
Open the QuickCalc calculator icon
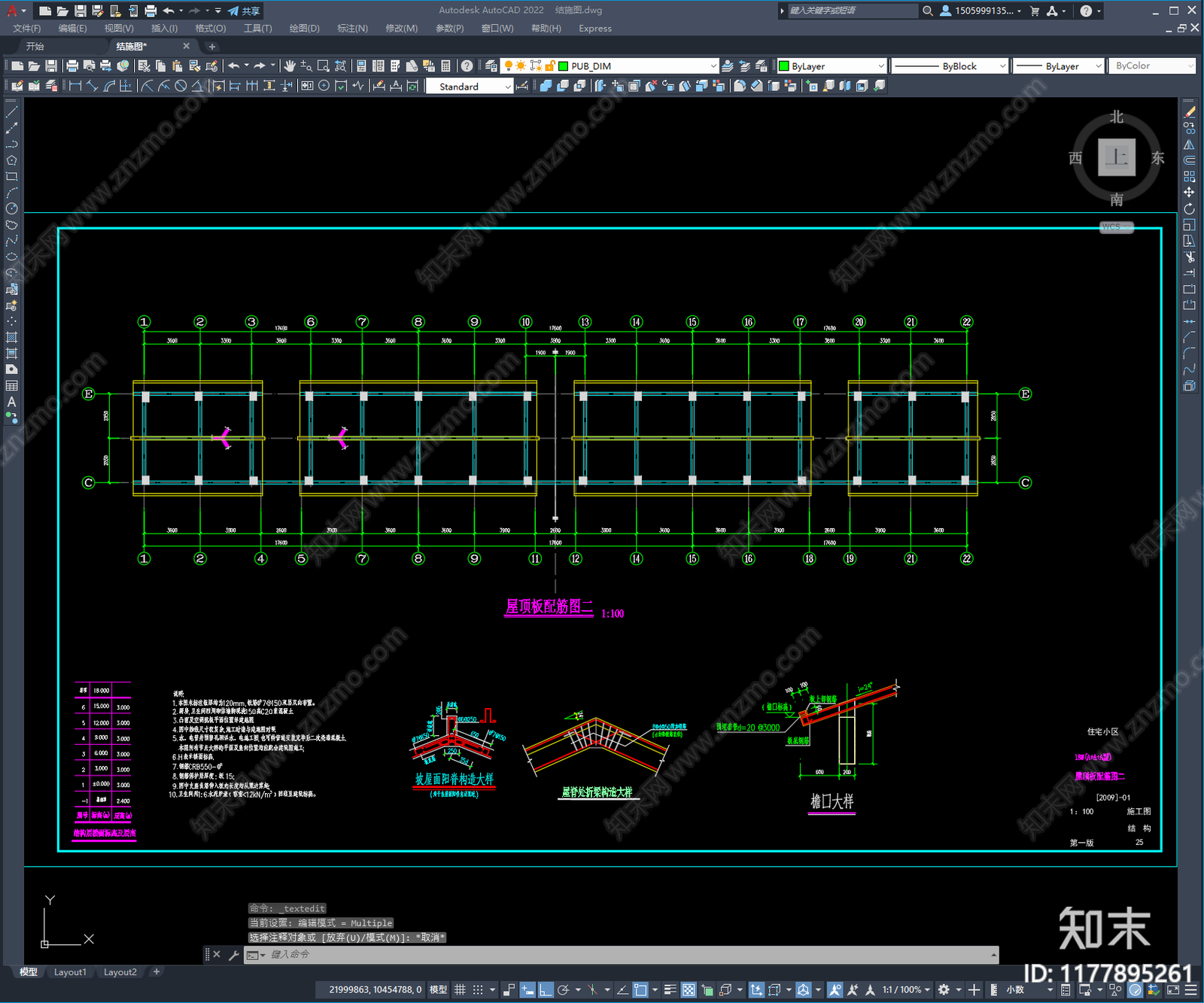[445, 66]
